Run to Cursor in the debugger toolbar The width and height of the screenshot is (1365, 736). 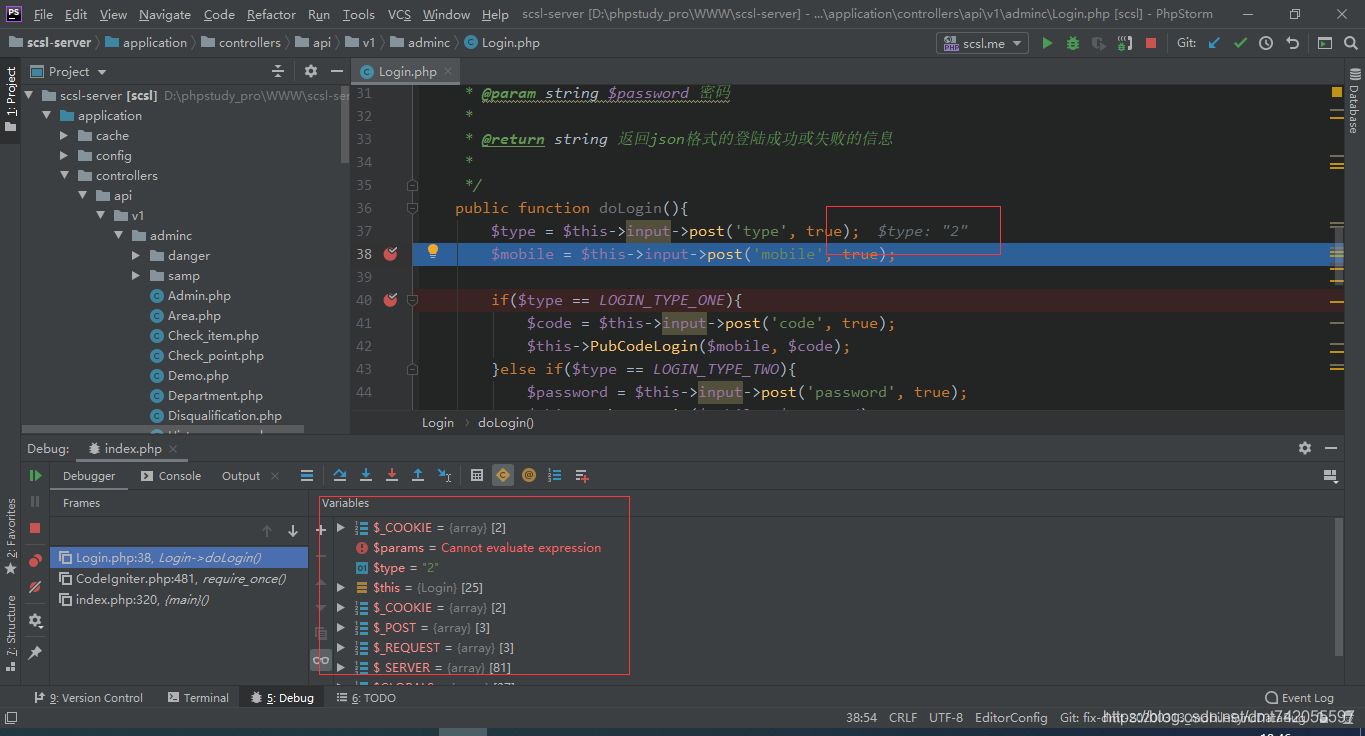[445, 476]
